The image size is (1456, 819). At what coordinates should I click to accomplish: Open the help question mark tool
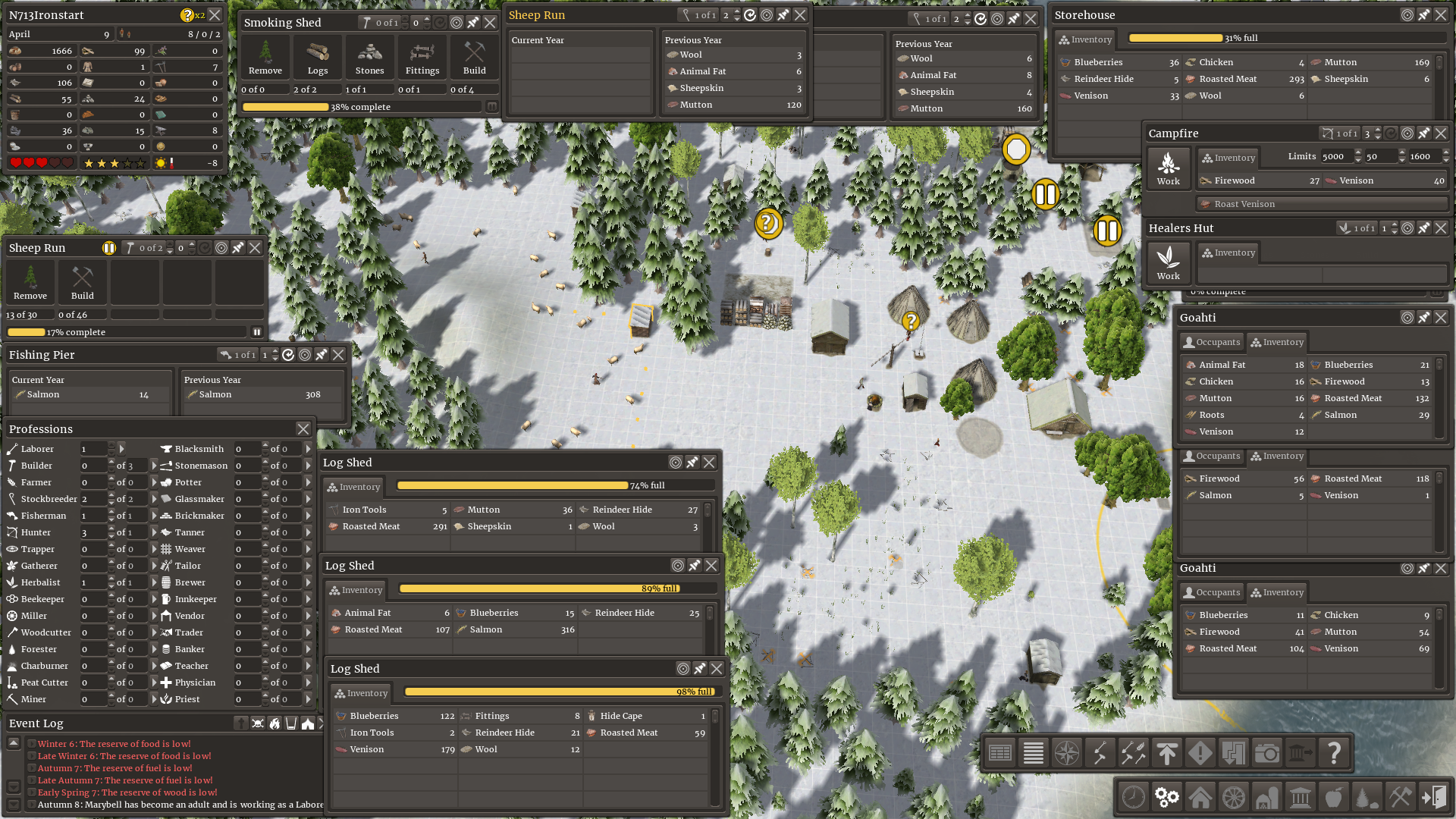1334,753
